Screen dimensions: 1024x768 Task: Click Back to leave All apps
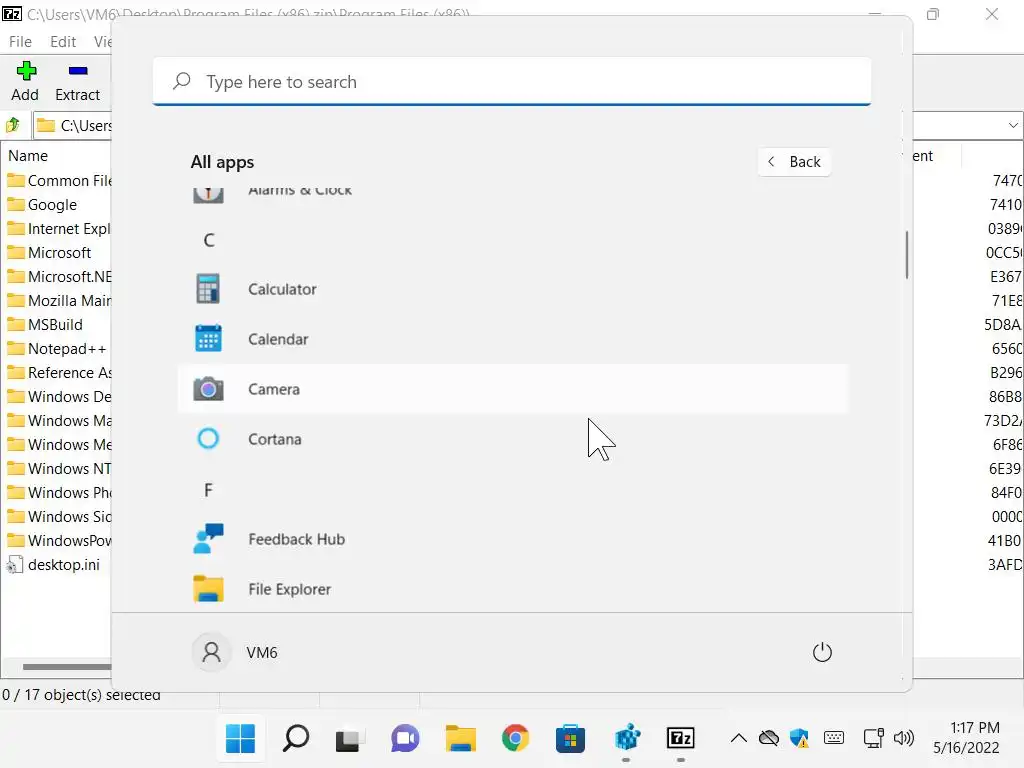794,161
